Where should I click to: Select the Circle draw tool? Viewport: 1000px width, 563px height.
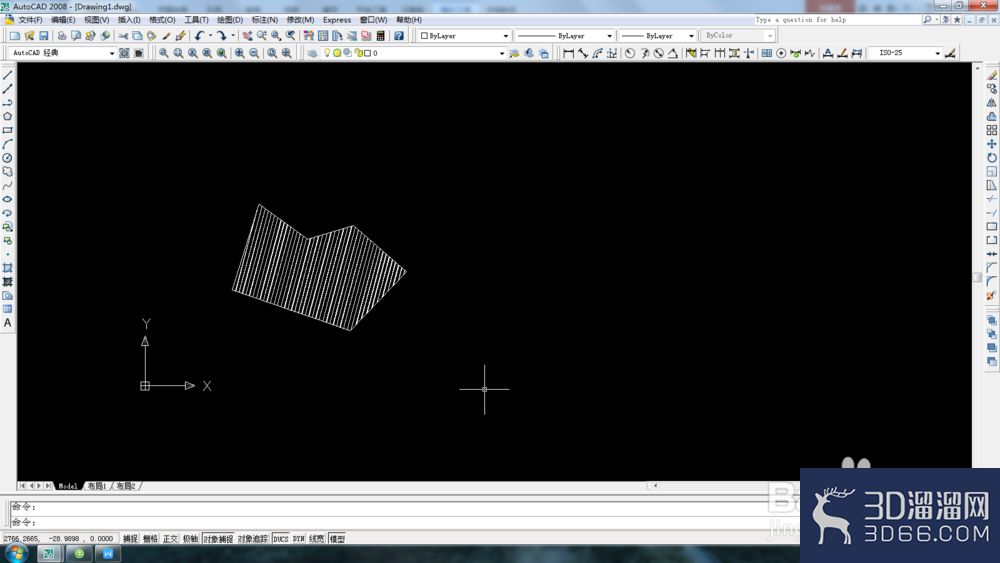pos(8,158)
